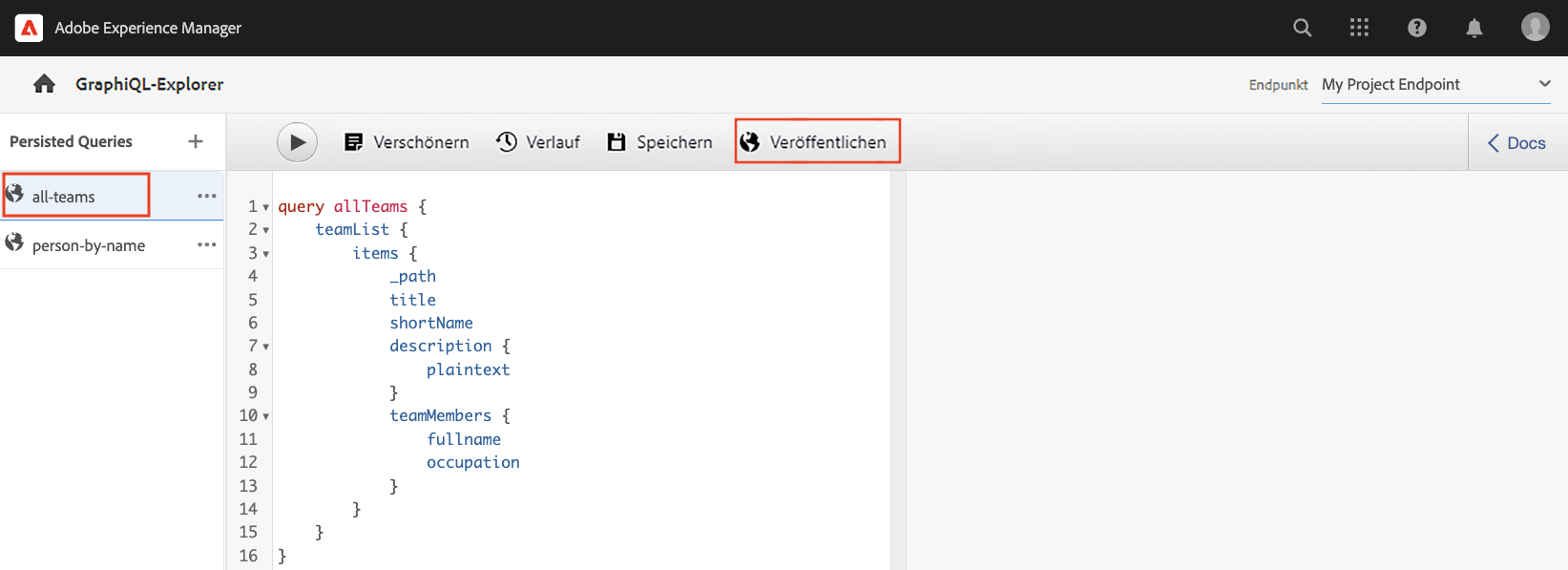
Task: Add a new persisted query with plus
Action: 196,141
